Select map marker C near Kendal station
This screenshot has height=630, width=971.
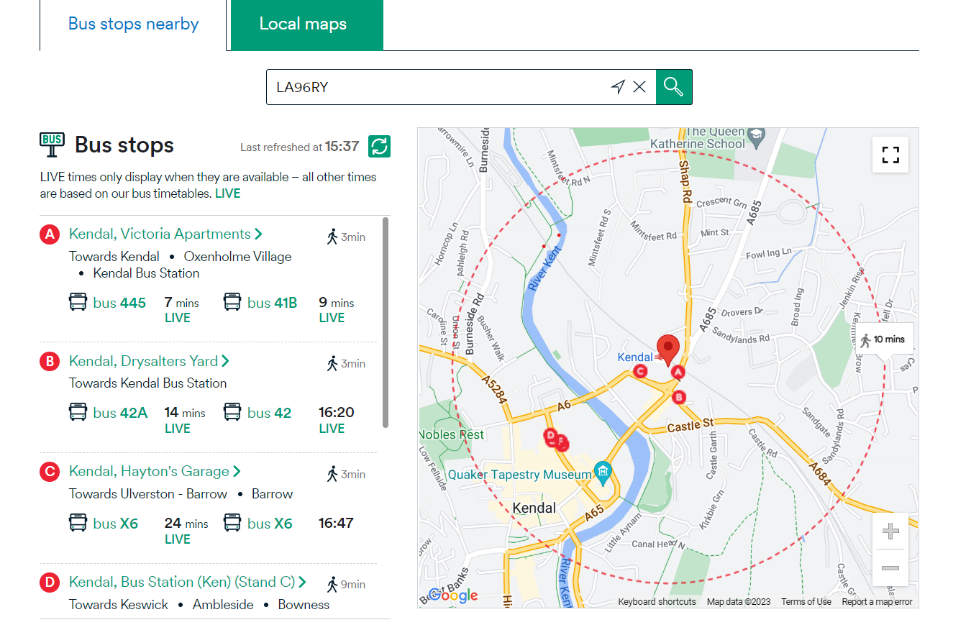[641, 372]
